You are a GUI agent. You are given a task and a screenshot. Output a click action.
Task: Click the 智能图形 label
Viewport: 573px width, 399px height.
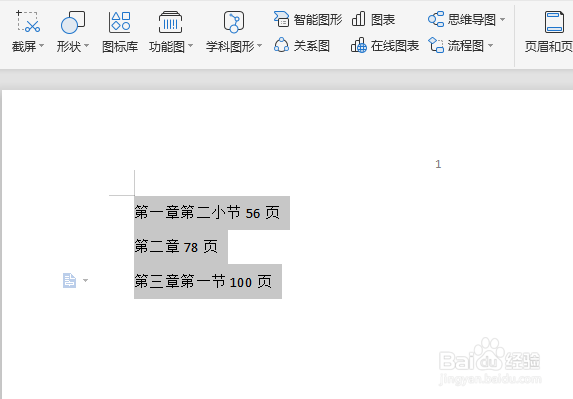click(x=318, y=20)
